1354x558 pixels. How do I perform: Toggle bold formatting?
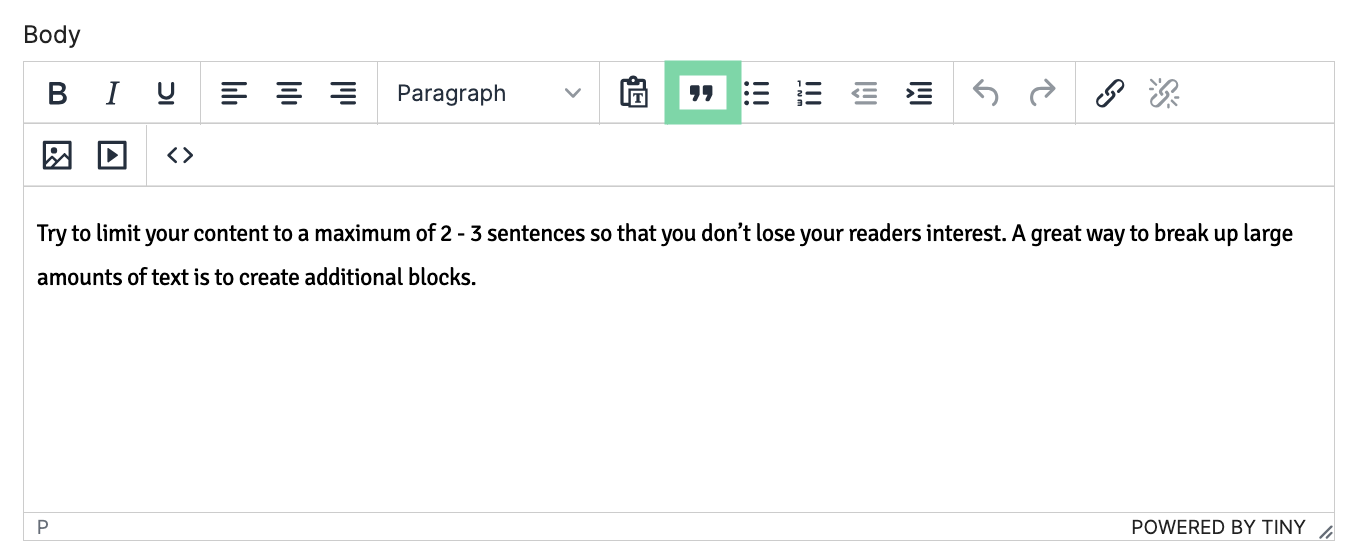58,94
